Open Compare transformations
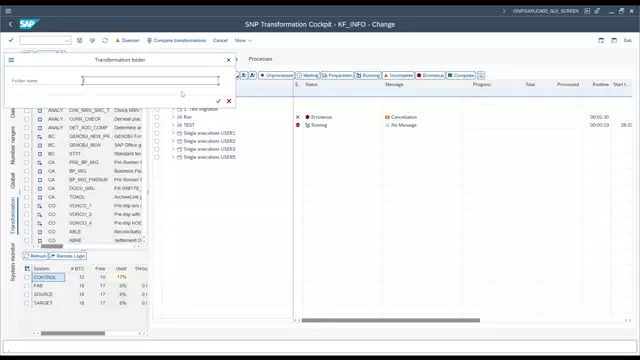This screenshot has width=640, height=360. tap(176, 40)
